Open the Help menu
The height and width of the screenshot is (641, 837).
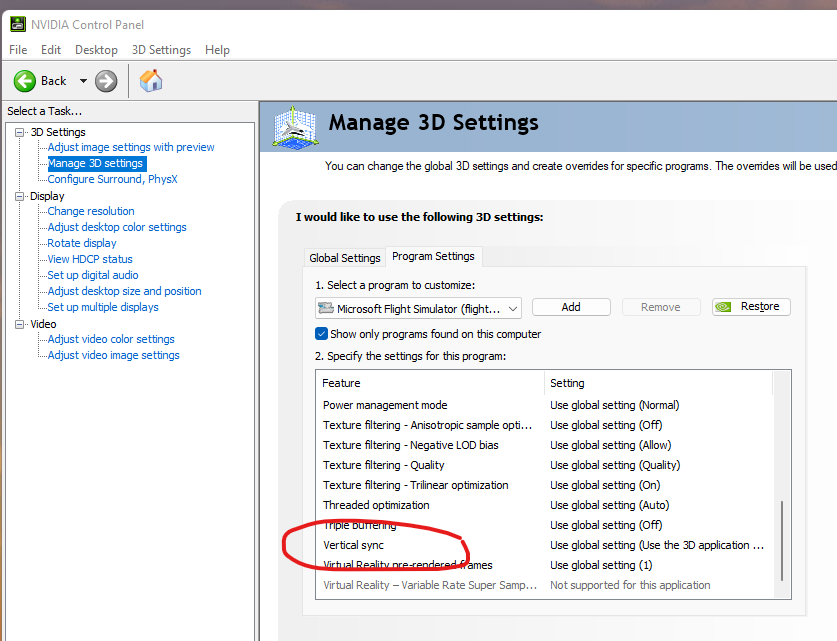point(217,50)
